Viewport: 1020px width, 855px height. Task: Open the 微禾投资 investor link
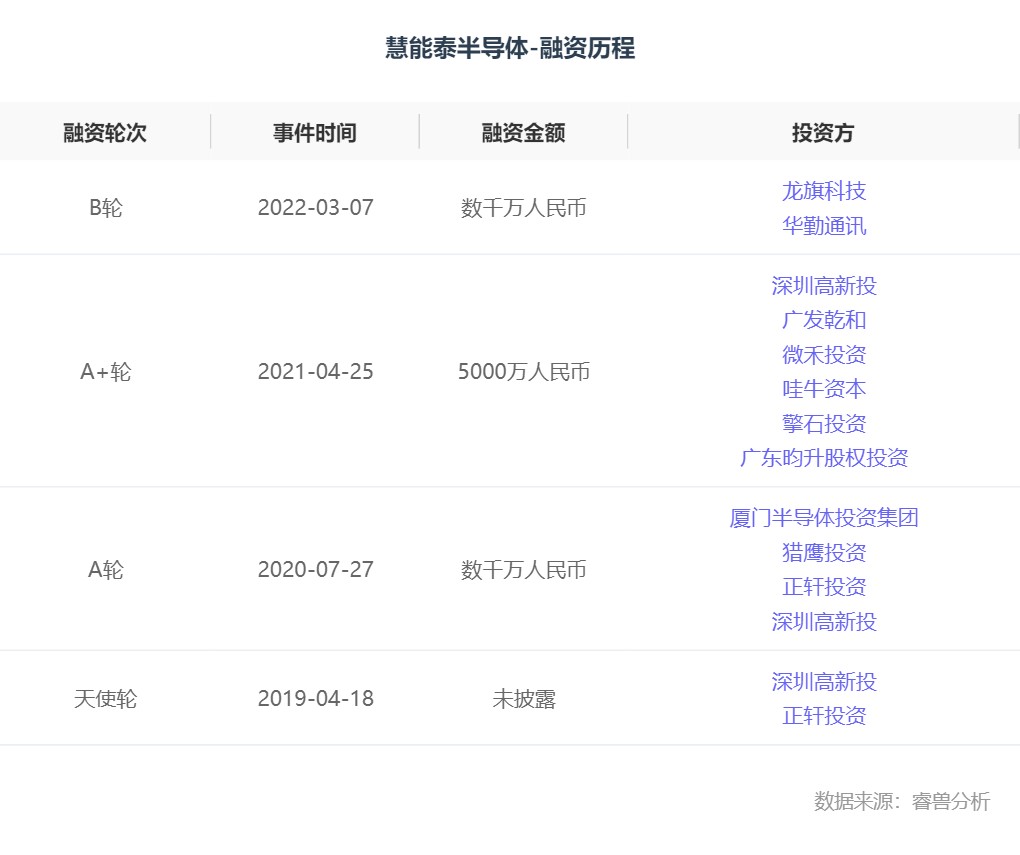(x=824, y=355)
